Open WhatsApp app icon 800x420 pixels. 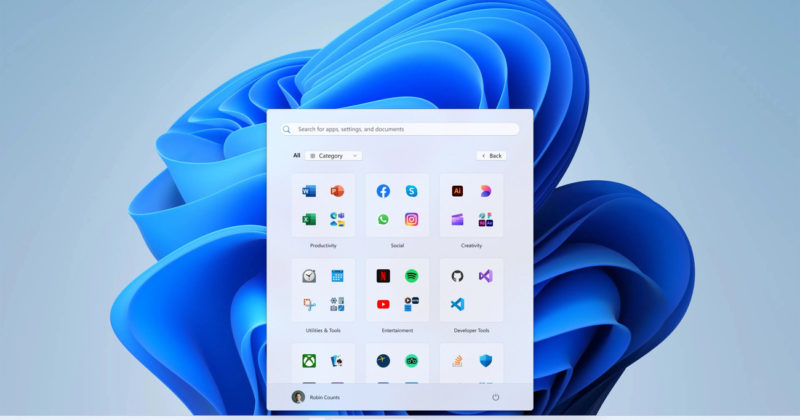click(383, 219)
